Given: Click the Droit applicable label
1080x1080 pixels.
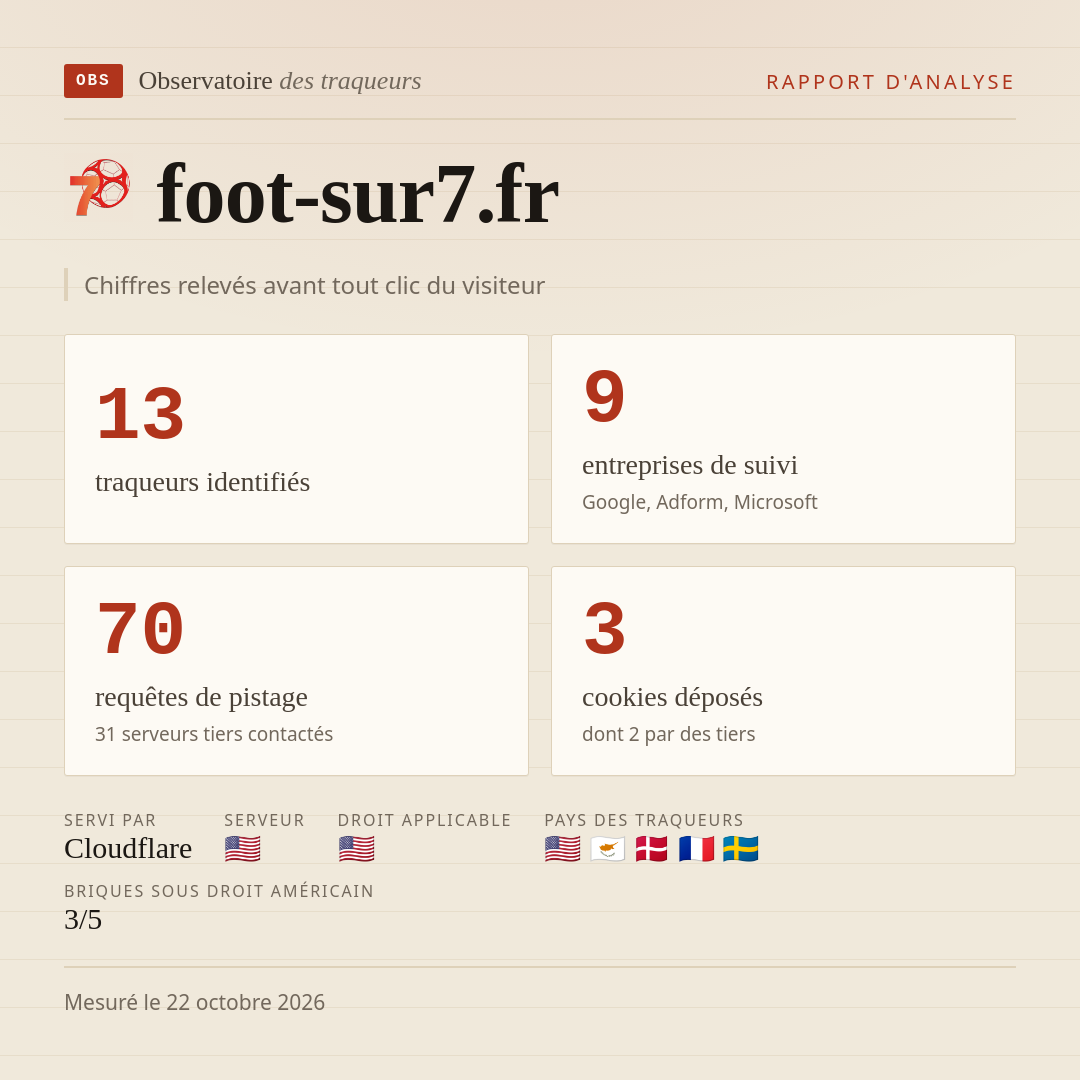Looking at the screenshot, I should pyautogui.click(x=424, y=820).
